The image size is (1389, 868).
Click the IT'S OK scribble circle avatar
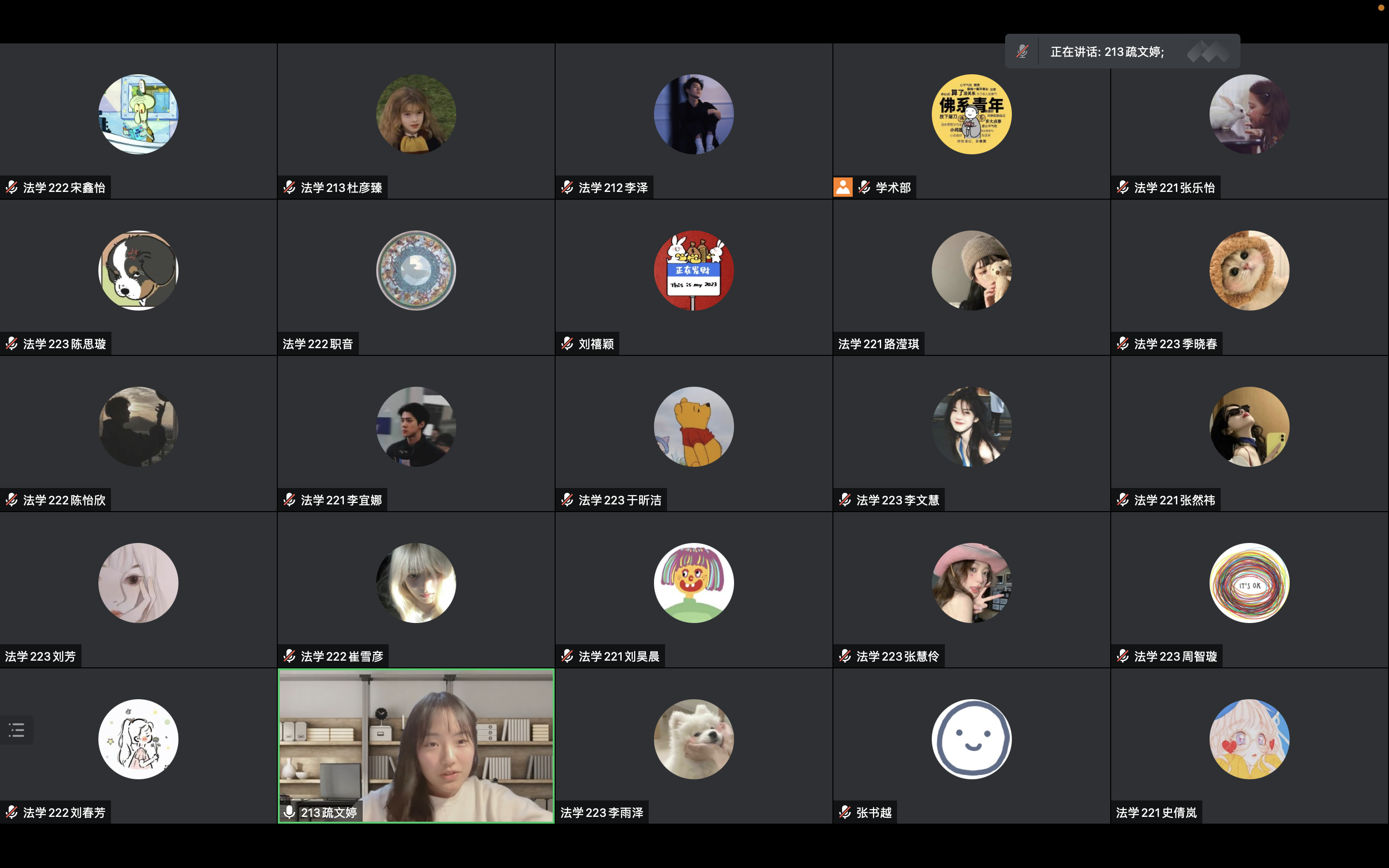point(1249,583)
